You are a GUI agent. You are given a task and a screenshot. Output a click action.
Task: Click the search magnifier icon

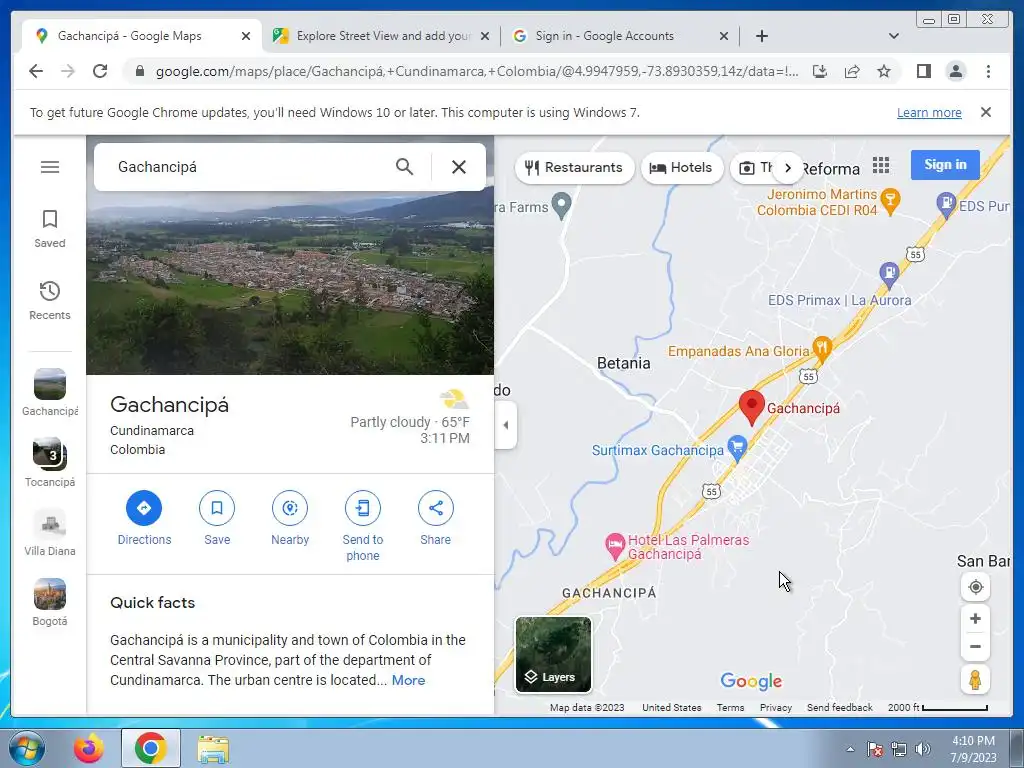pos(404,167)
